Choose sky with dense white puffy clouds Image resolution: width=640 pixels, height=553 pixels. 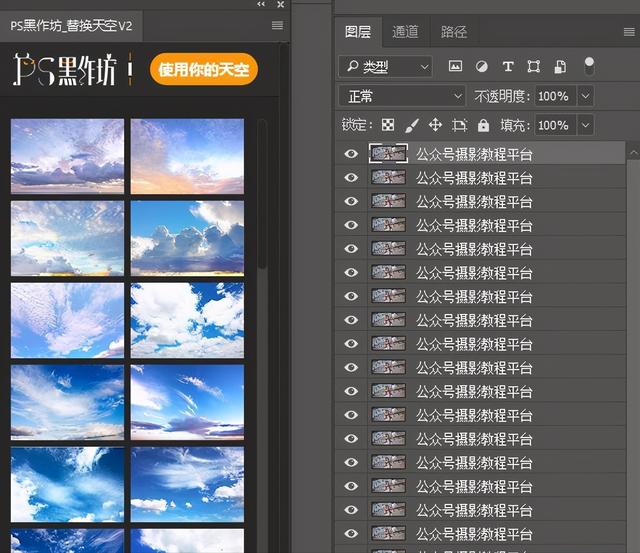[187, 320]
